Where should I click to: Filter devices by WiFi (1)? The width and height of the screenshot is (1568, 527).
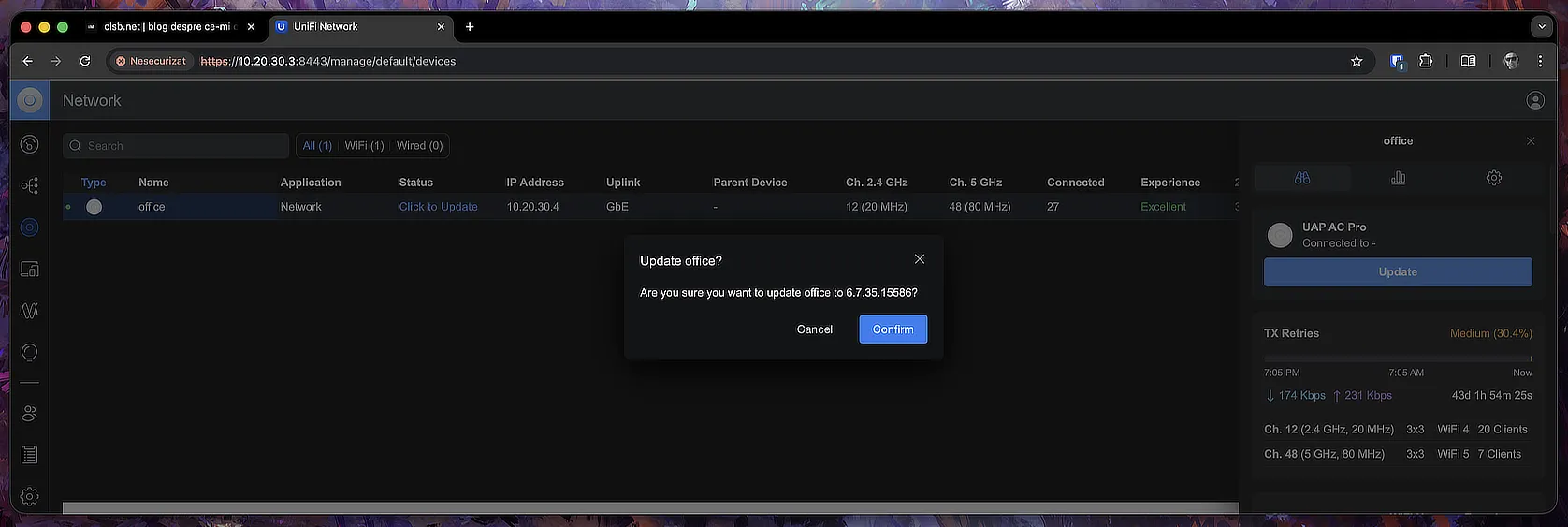364,146
